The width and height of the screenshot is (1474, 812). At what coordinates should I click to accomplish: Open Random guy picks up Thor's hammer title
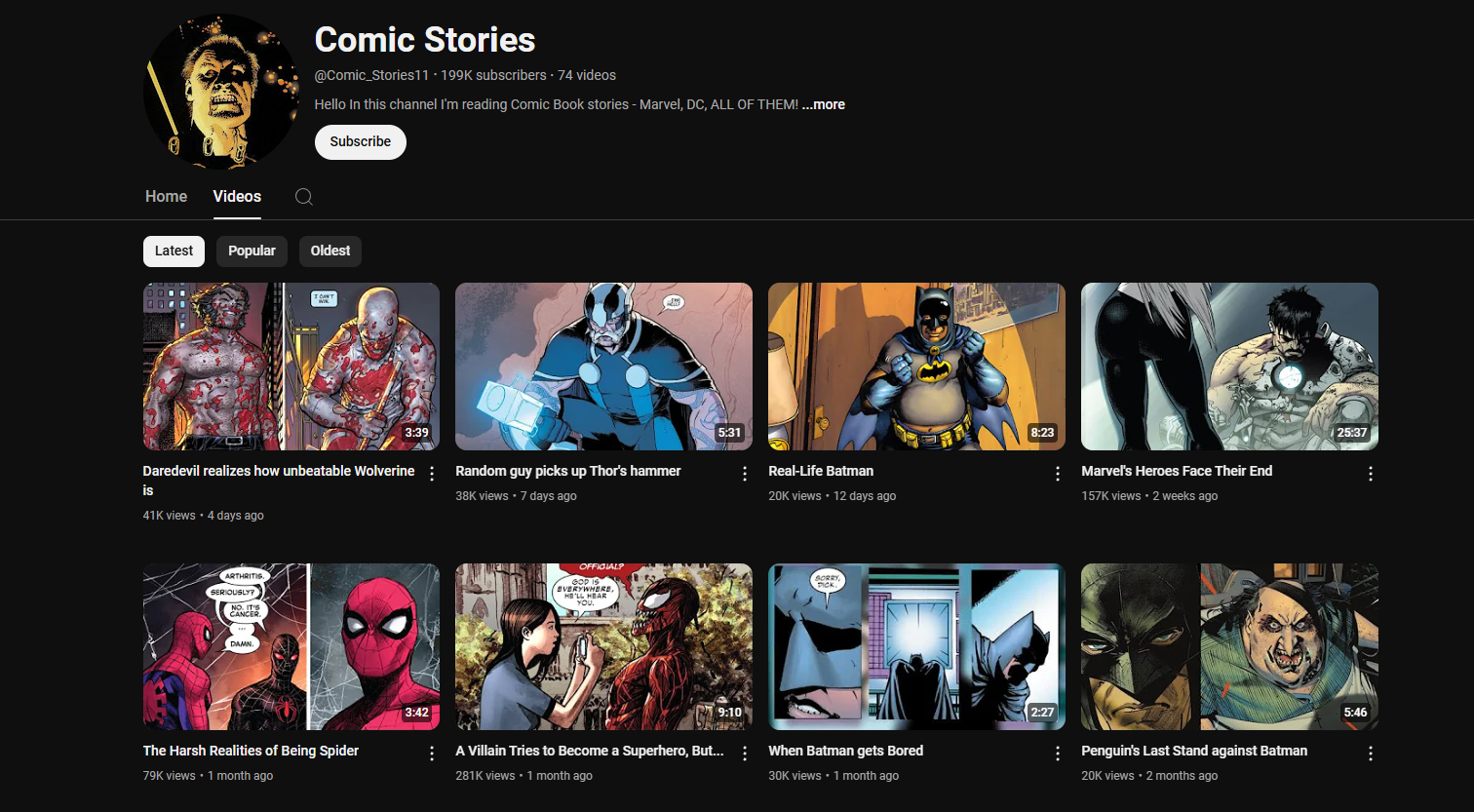[568, 471]
